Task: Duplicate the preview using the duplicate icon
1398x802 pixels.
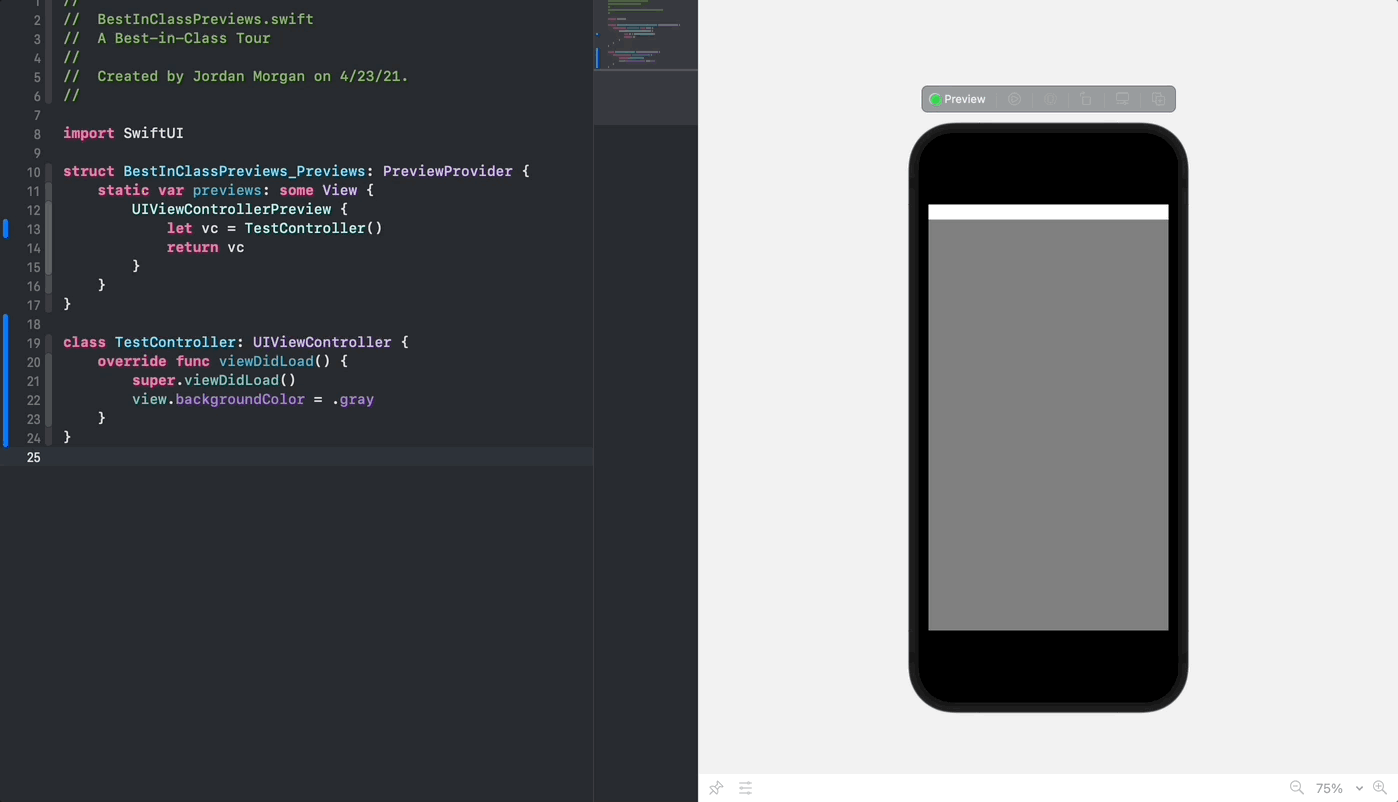Action: point(1158,99)
